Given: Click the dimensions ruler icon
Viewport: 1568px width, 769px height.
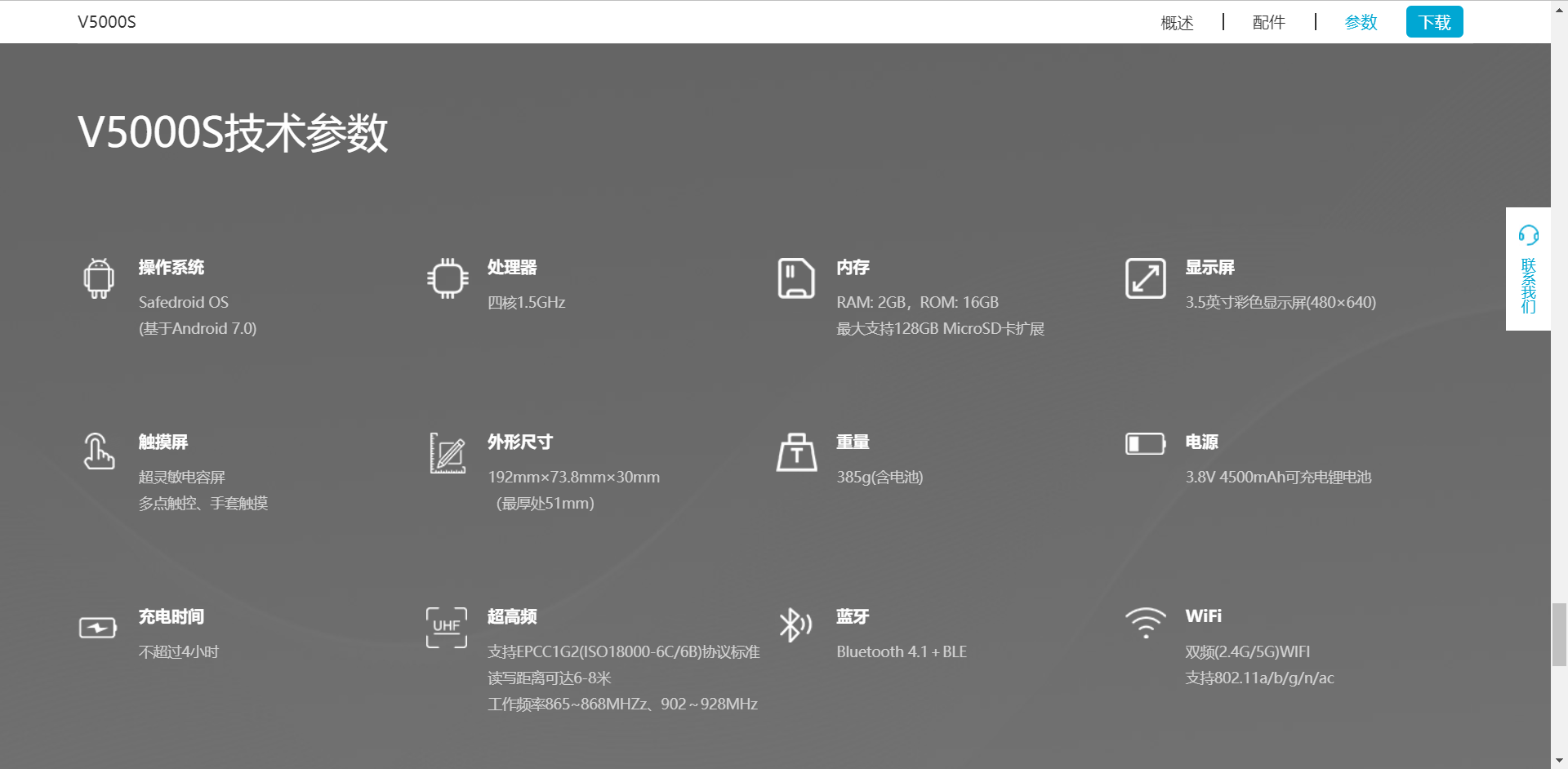Looking at the screenshot, I should click(x=448, y=453).
